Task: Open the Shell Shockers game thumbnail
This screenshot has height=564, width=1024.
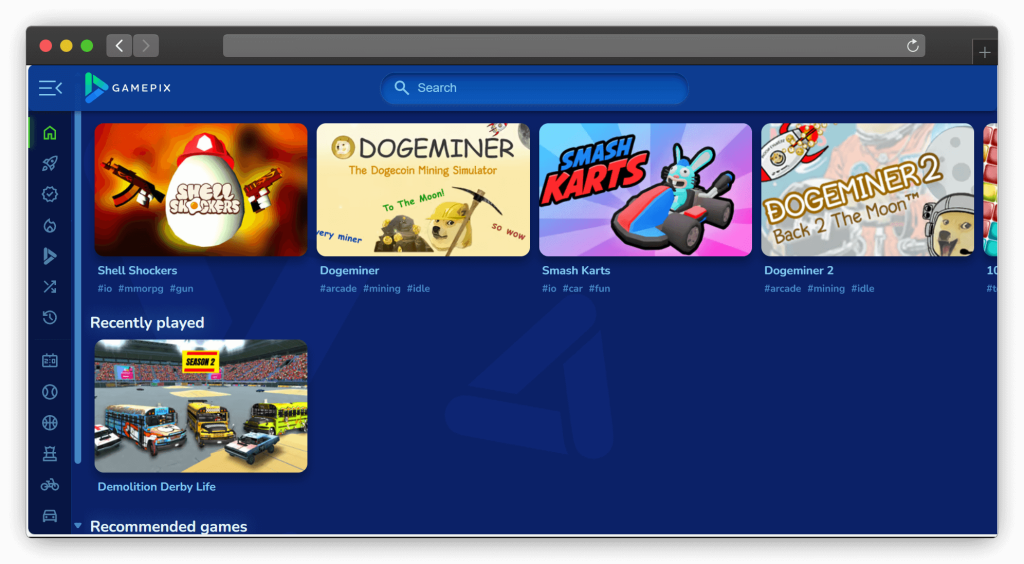Action: (x=201, y=190)
